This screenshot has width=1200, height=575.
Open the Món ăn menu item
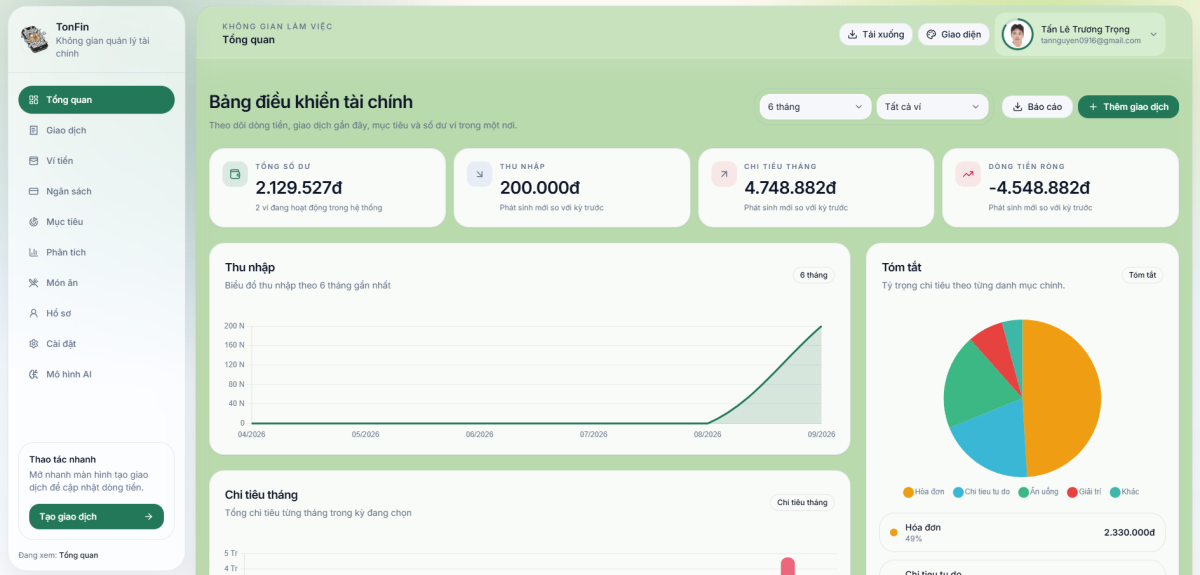click(96, 283)
